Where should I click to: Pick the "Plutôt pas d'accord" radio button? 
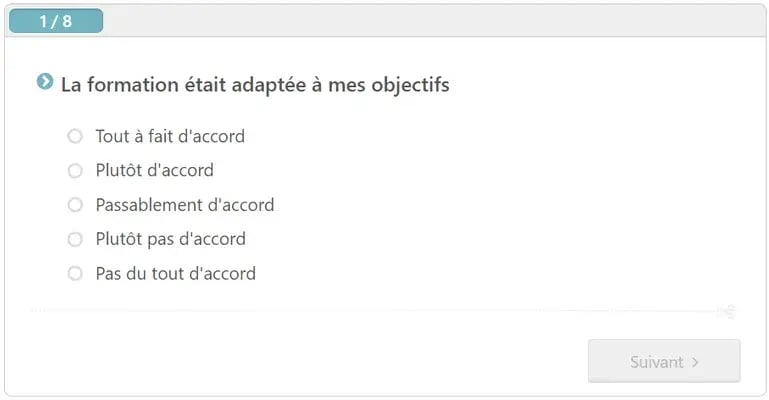[75, 239]
